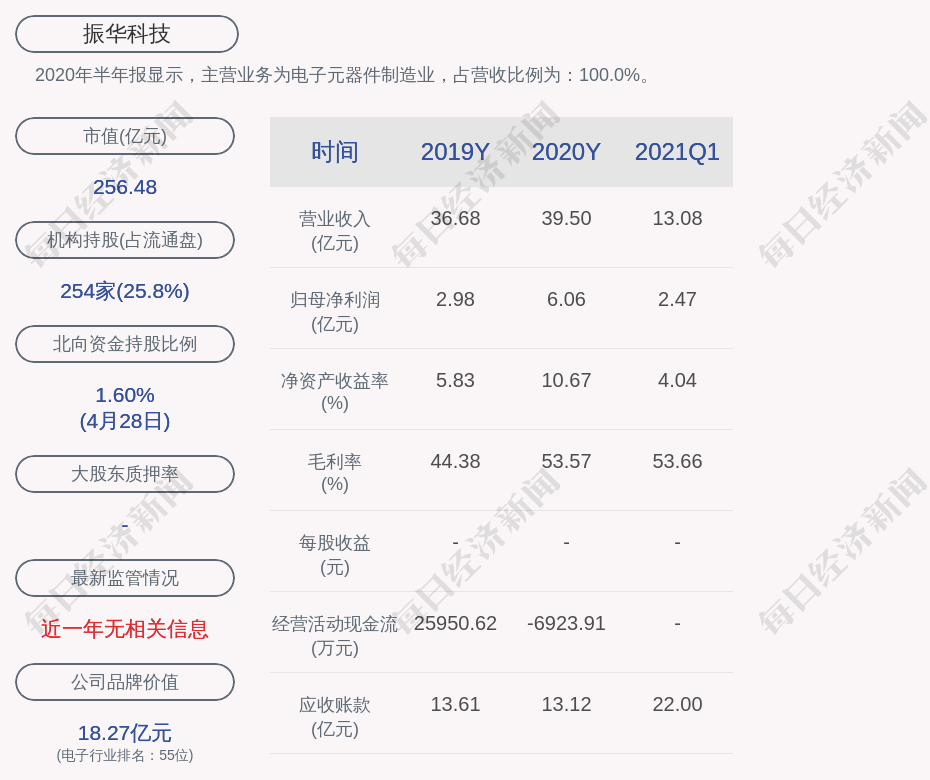The height and width of the screenshot is (780, 930).
Task: Click the 电子行业排名:55位 ranking text
Action: click(x=125, y=755)
